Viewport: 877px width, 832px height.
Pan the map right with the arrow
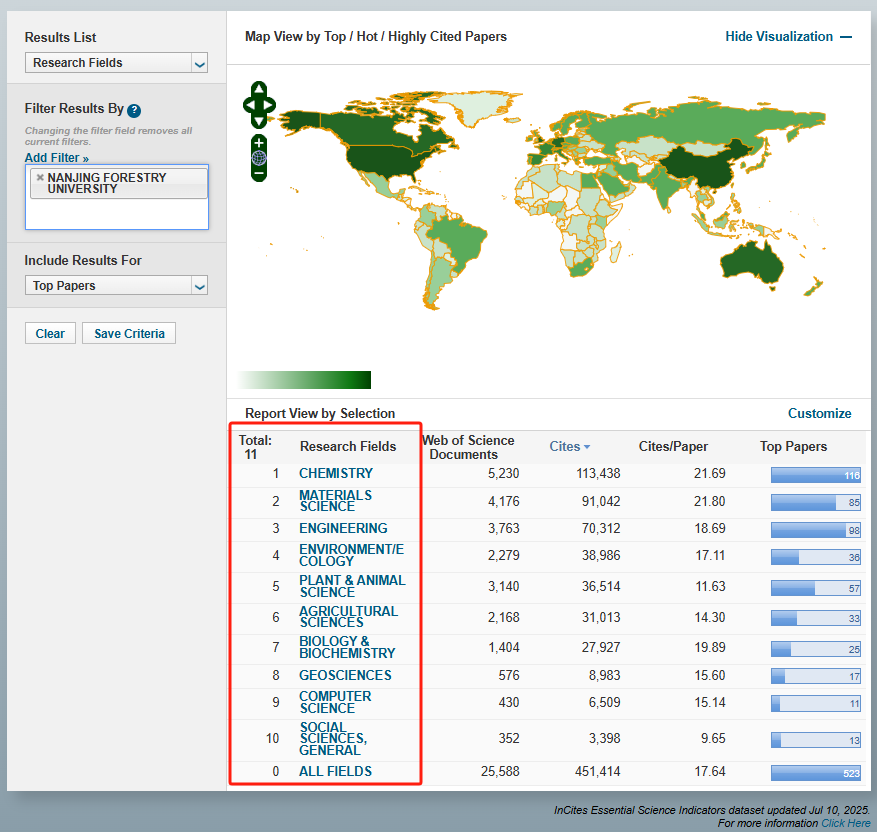click(x=269, y=105)
